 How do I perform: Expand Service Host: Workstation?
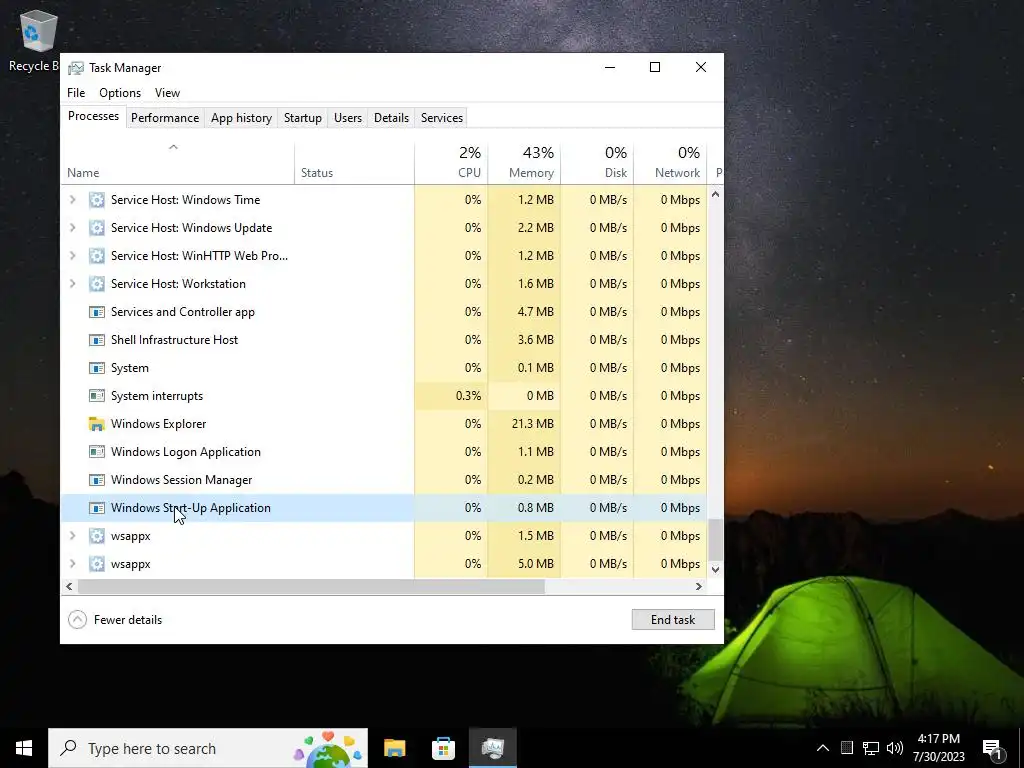[x=72, y=284]
